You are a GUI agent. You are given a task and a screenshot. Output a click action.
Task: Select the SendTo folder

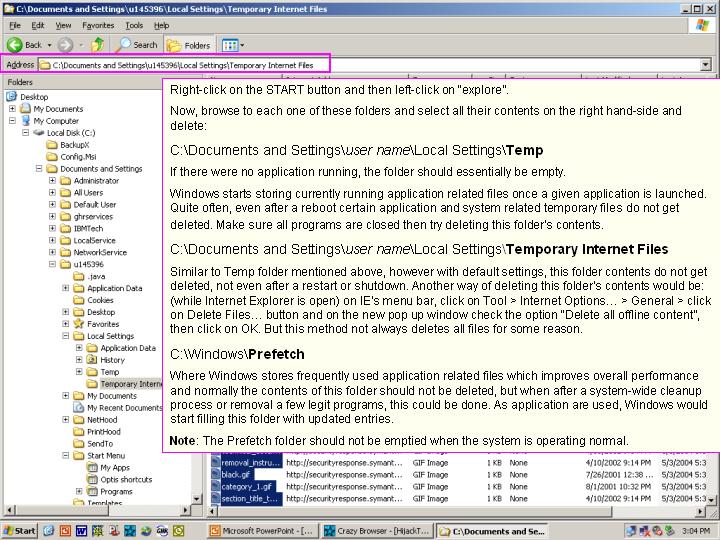pos(100,444)
